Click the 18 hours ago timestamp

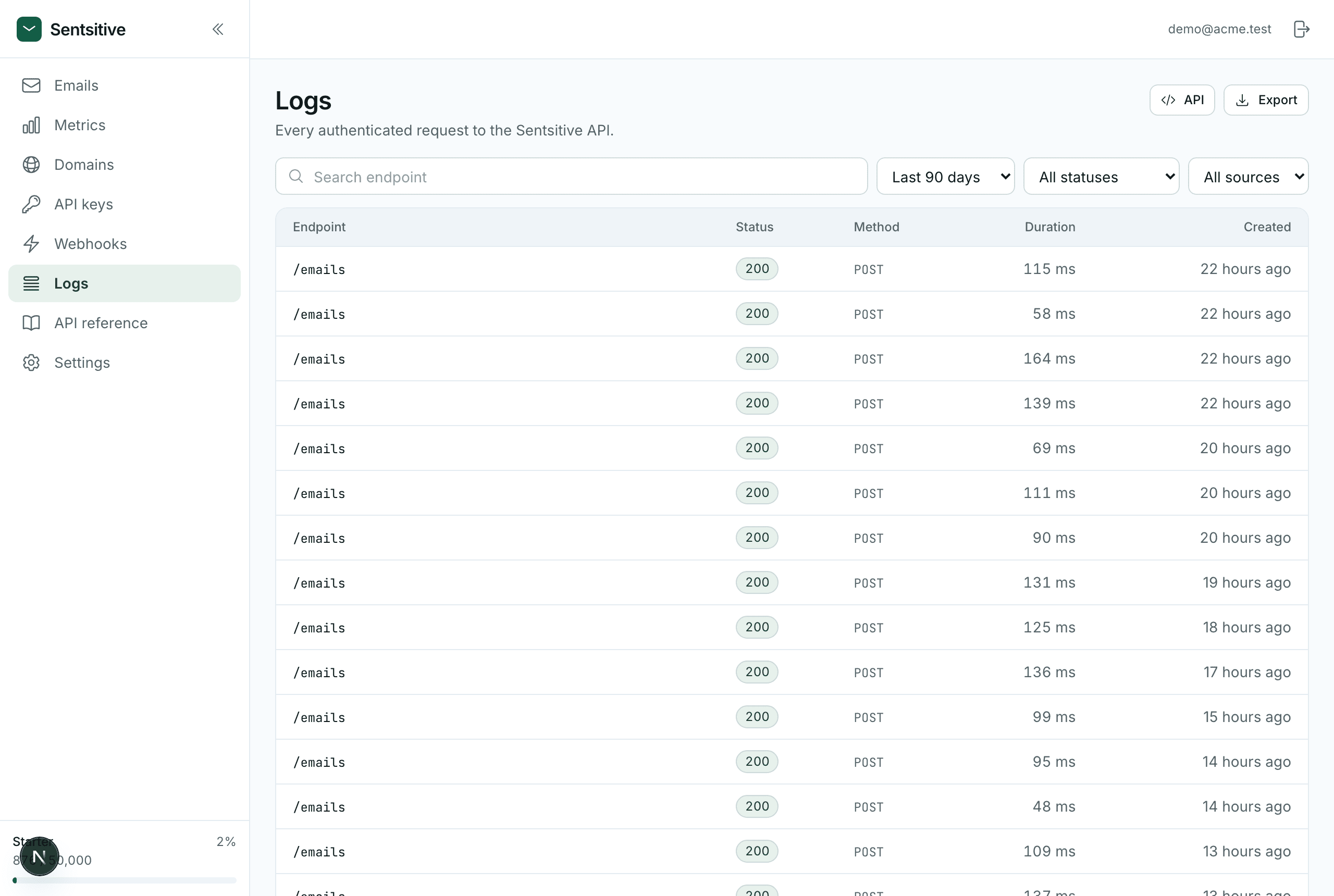[x=1246, y=627]
